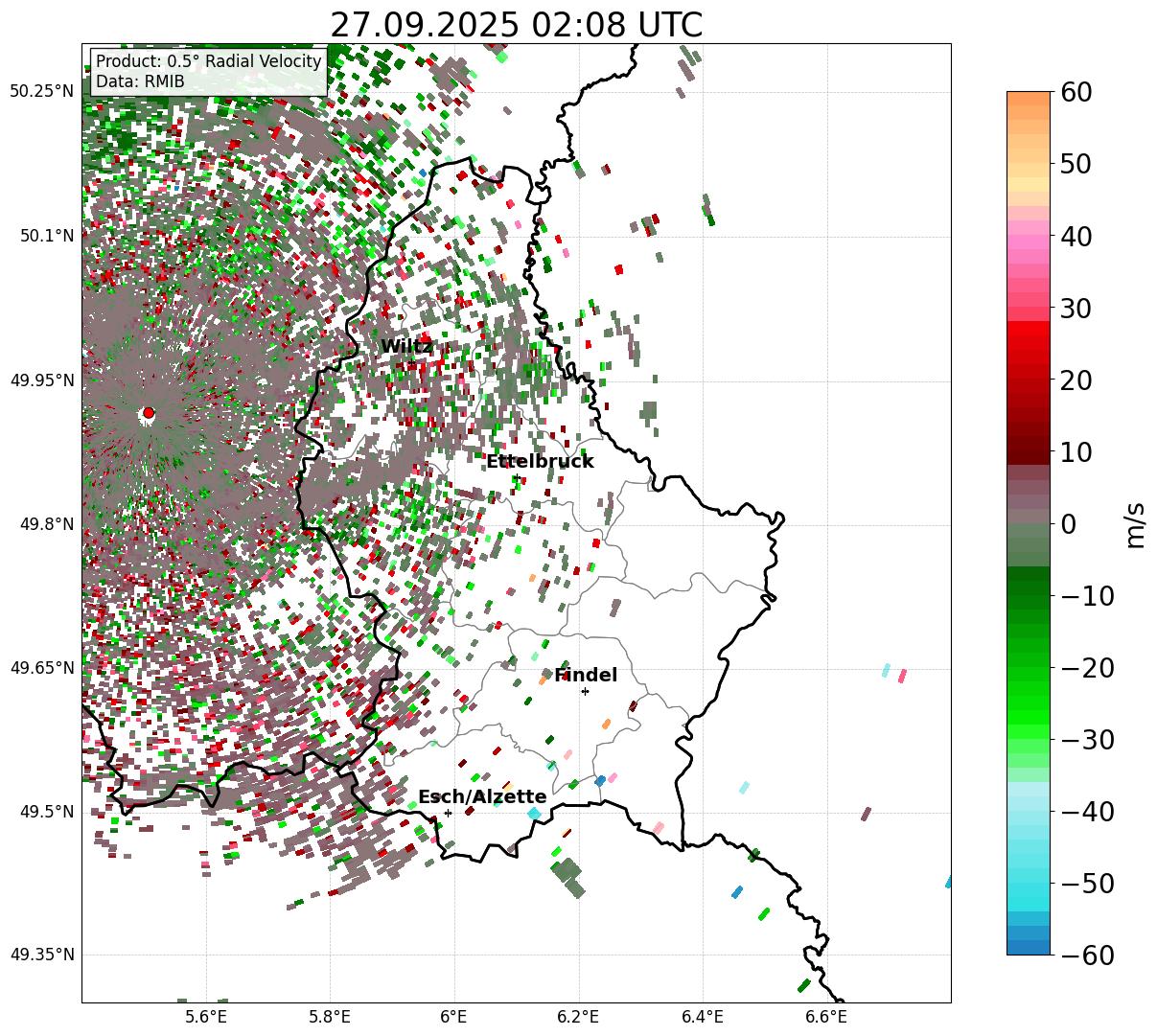
Task: Click the dark blue colorbar band near −60
Action: 1029,947
